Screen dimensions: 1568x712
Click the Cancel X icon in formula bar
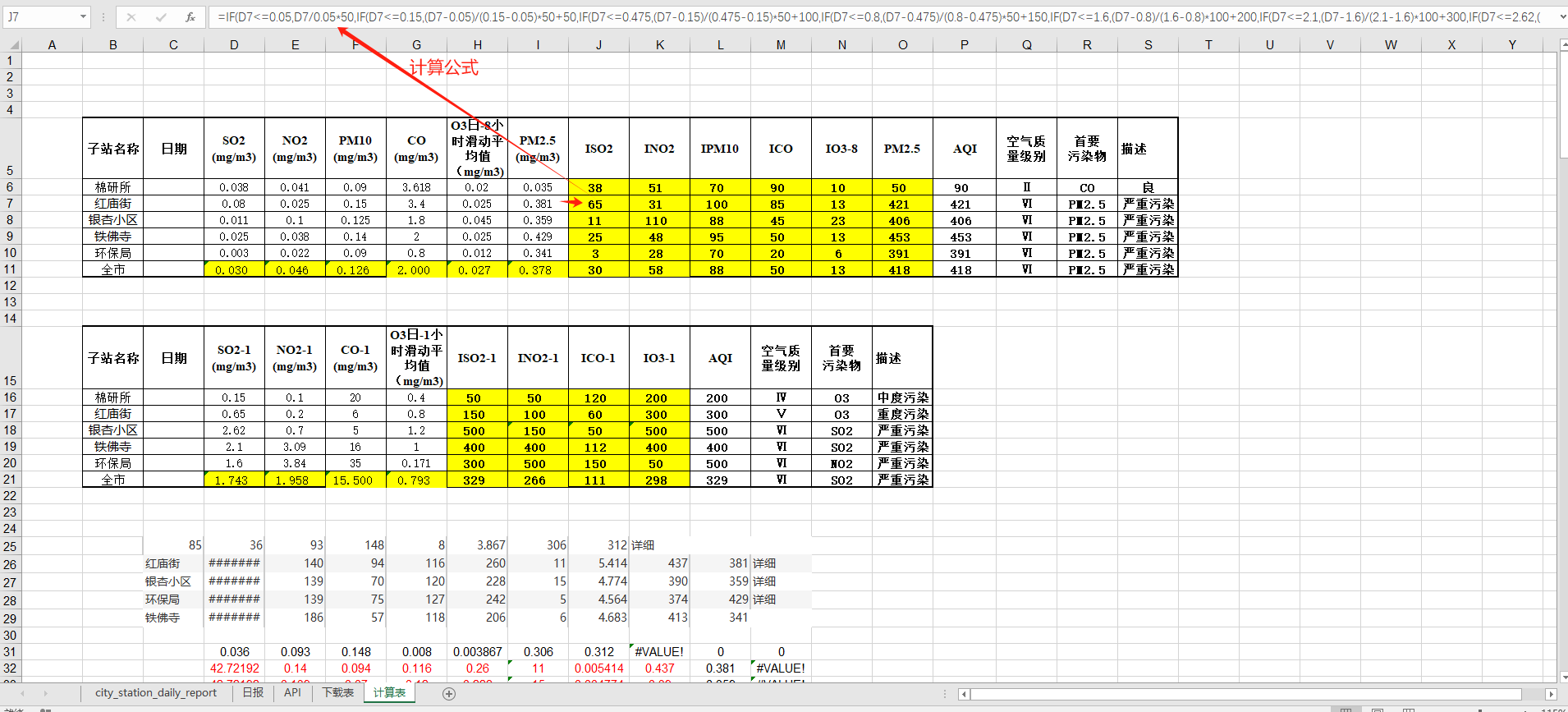click(x=131, y=16)
